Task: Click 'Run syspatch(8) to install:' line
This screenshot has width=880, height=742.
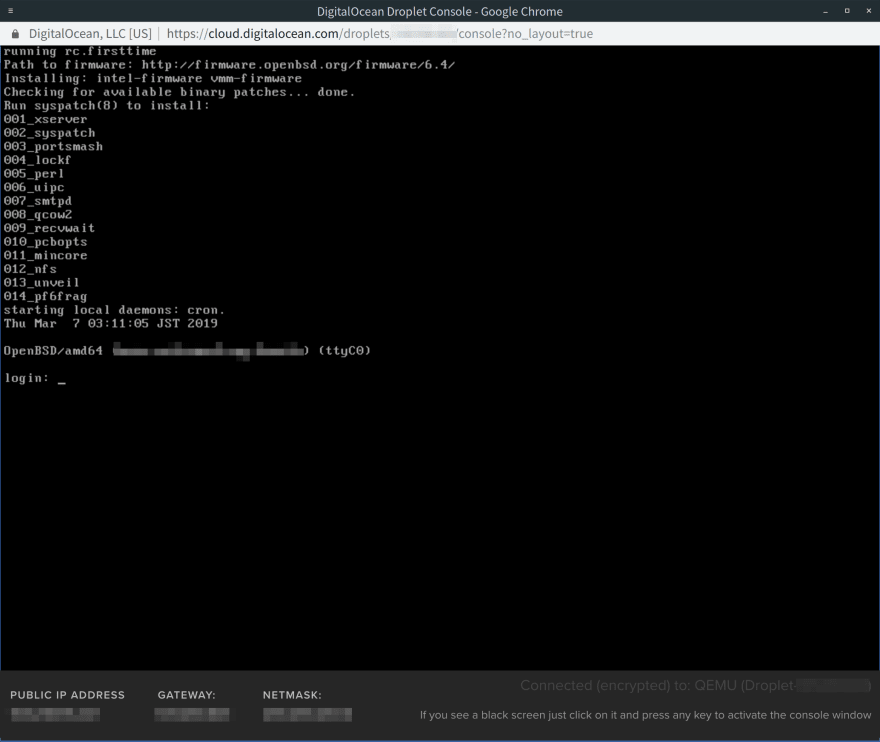Action: (x=106, y=106)
